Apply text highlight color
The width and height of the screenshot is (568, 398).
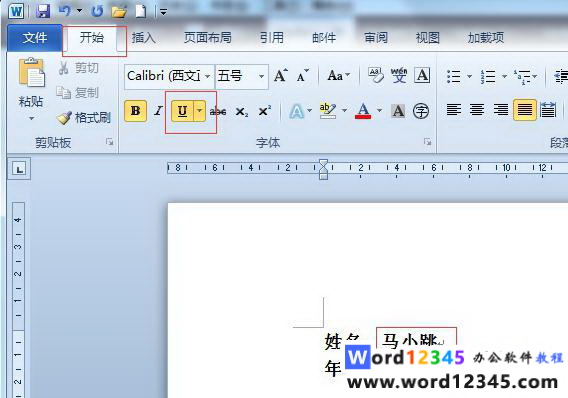327,111
